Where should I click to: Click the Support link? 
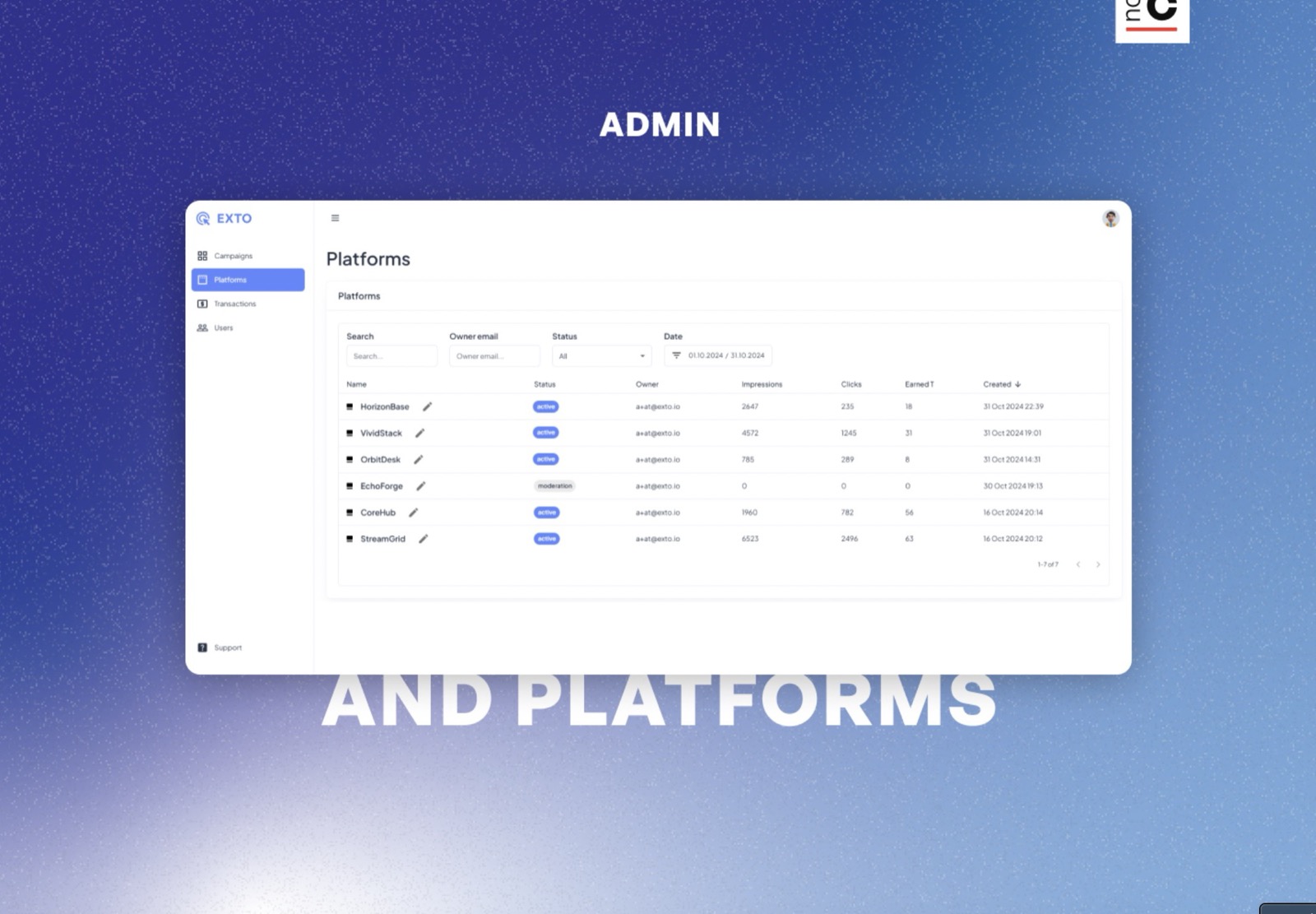tap(228, 647)
